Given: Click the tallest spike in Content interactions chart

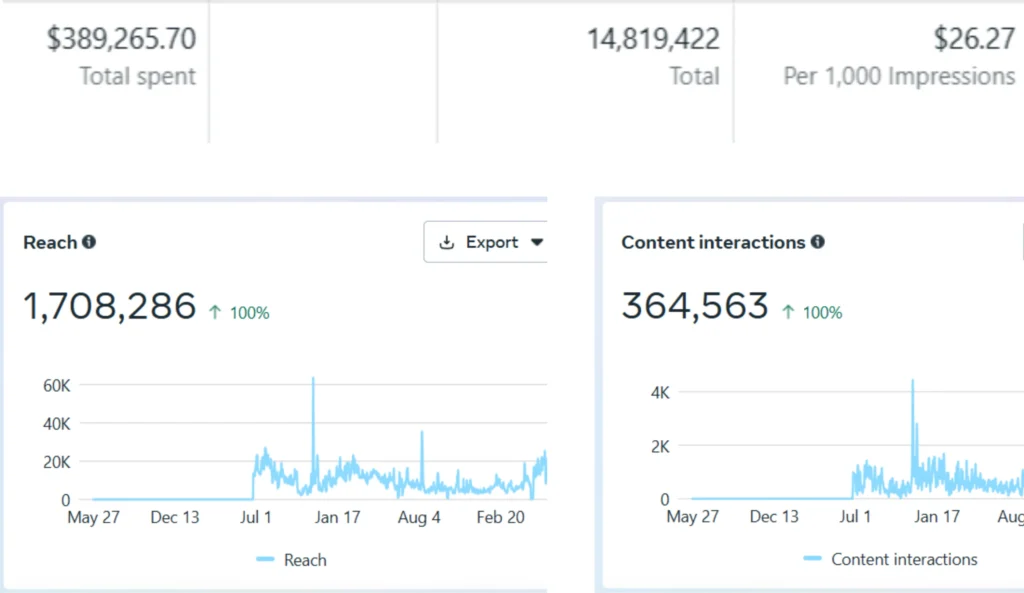Looking at the screenshot, I should pyautogui.click(x=912, y=382).
